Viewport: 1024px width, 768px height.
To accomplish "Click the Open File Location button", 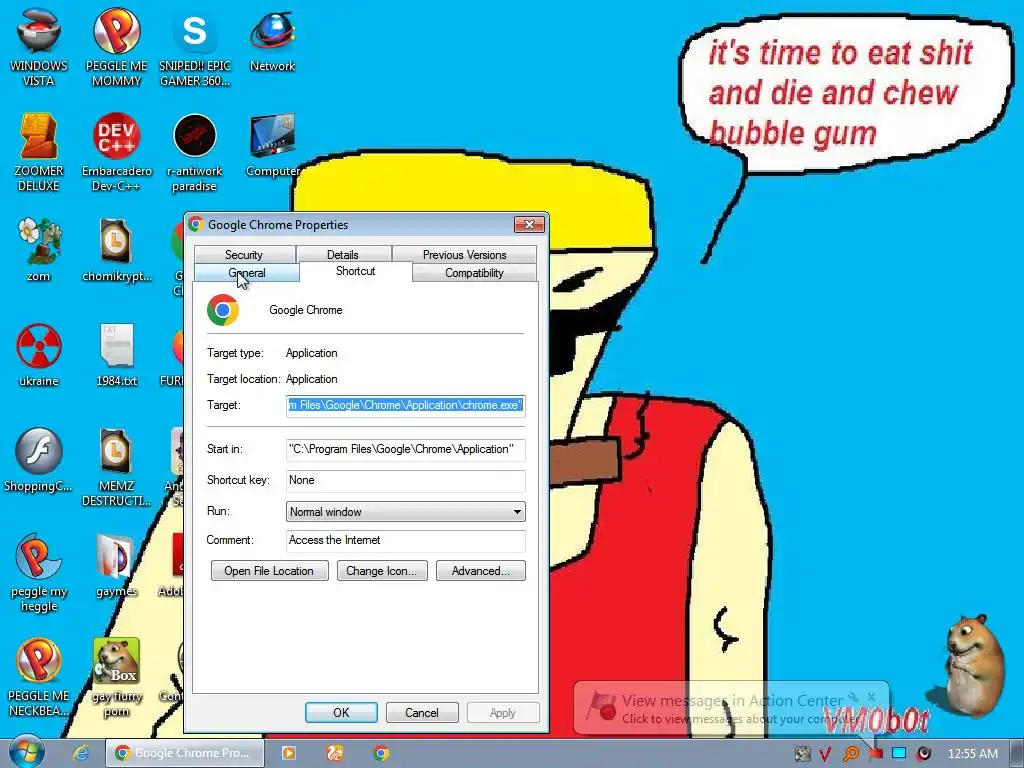I will [x=269, y=571].
